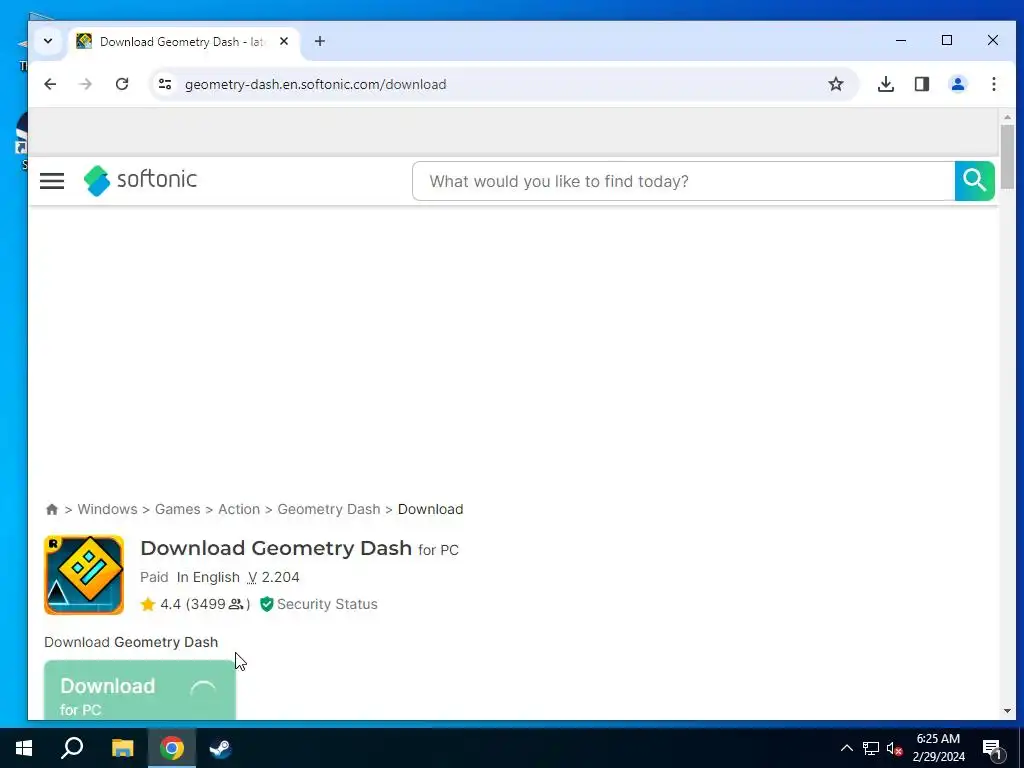The image size is (1024, 768).
Task: Reload the Softonic page
Action: coord(122,84)
